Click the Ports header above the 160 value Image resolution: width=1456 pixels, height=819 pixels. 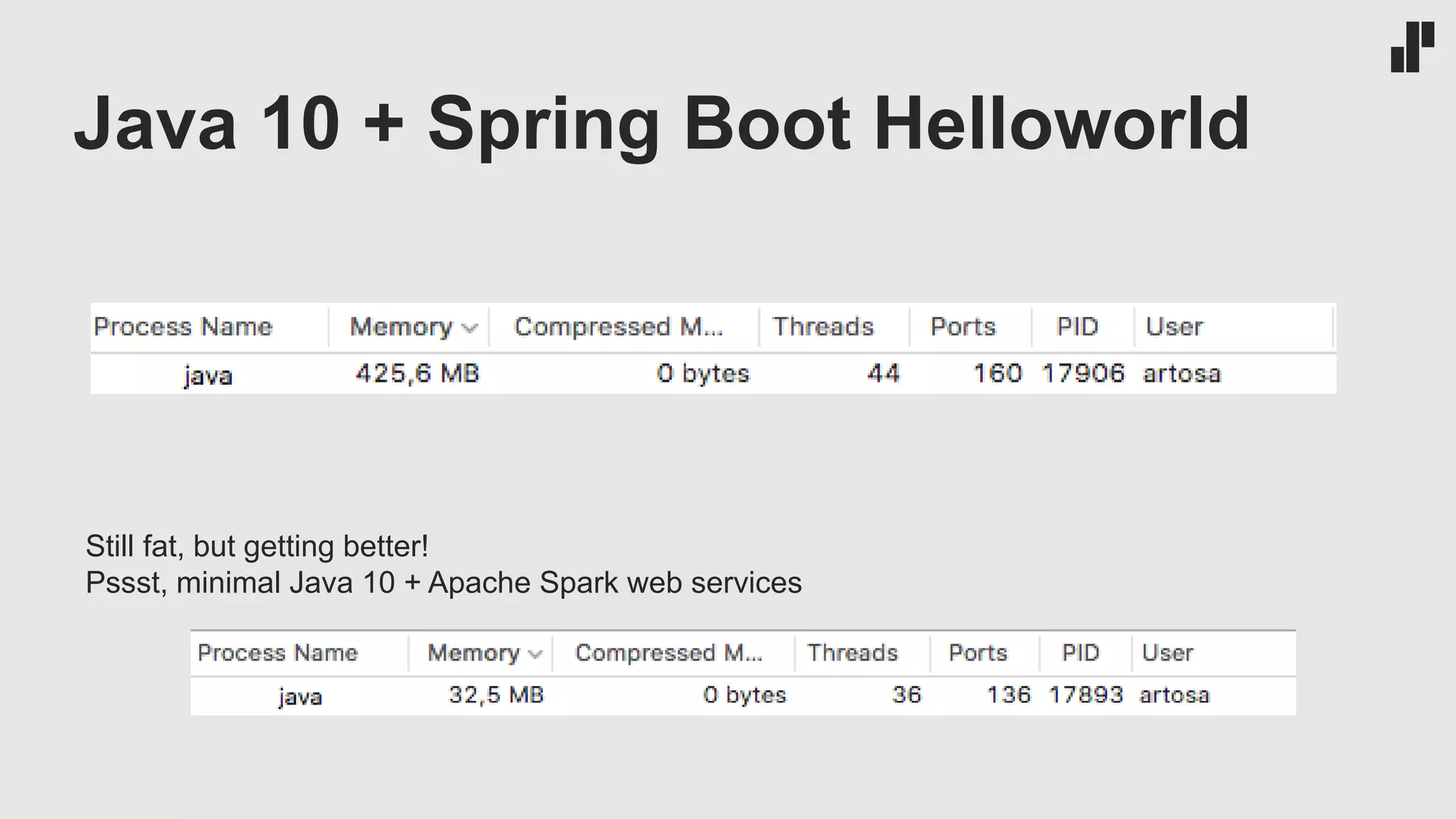963,327
